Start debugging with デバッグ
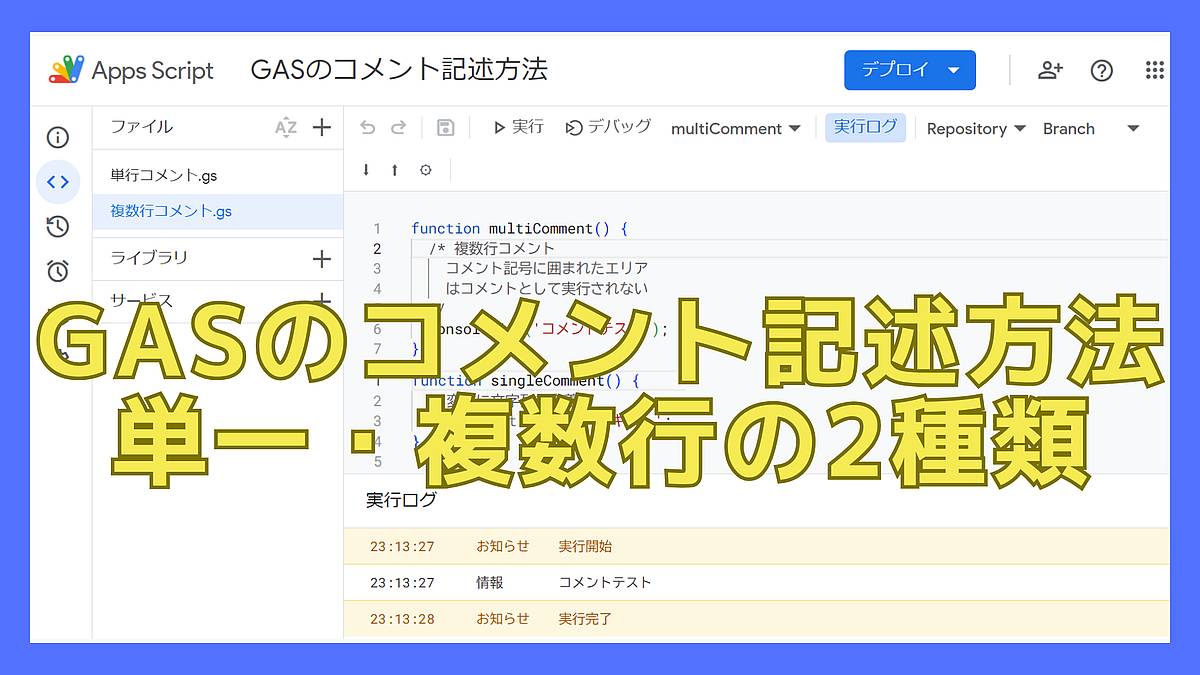Image resolution: width=1200 pixels, height=675 pixels. pos(608,127)
